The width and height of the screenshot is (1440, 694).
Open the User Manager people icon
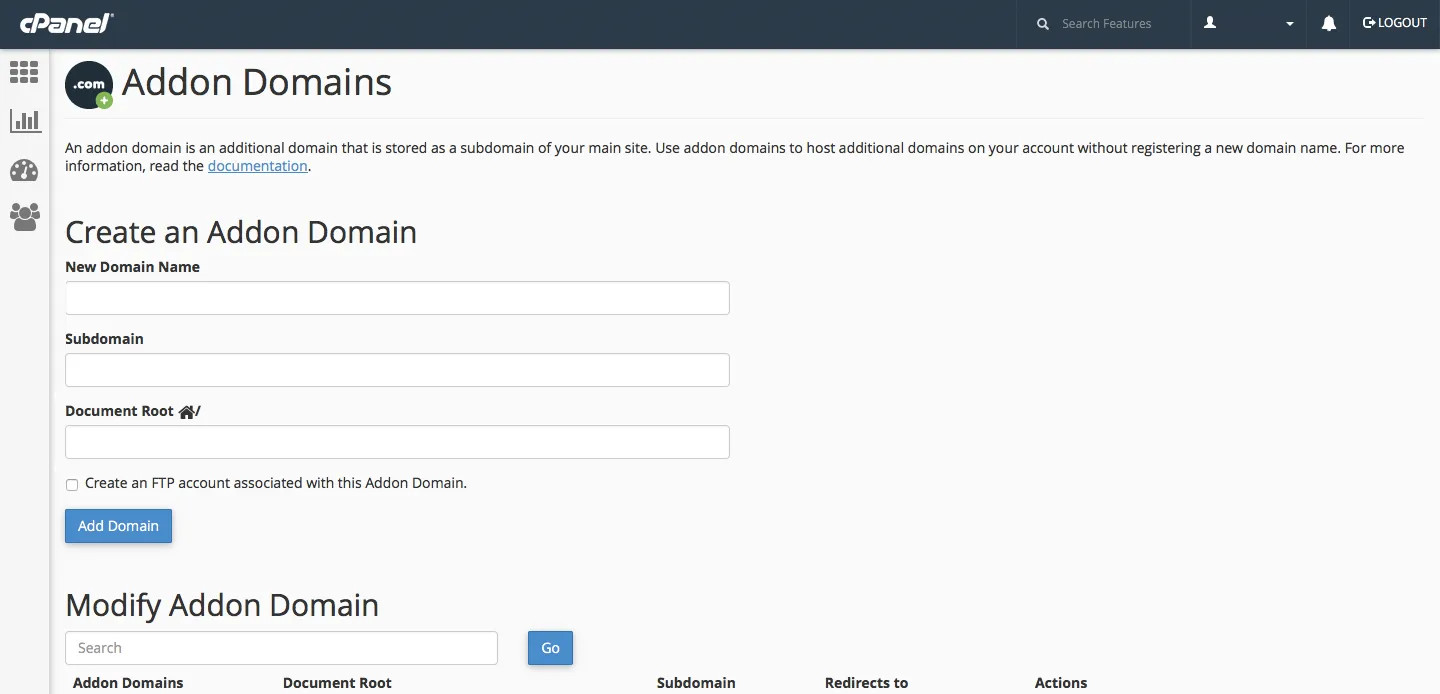click(24, 217)
